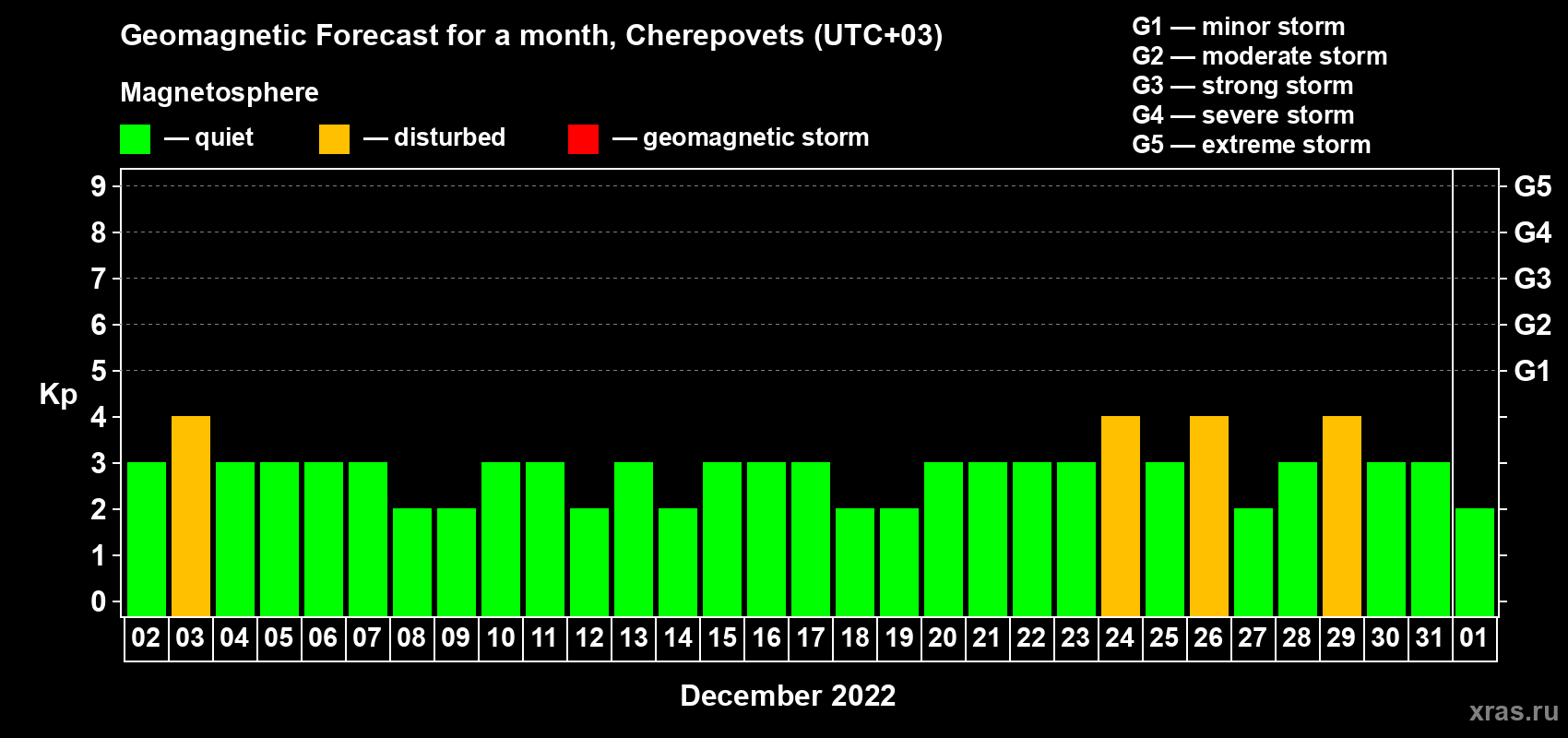Click the green bar for day 27
Viewport: 1568px width, 738px height.
1253,562
